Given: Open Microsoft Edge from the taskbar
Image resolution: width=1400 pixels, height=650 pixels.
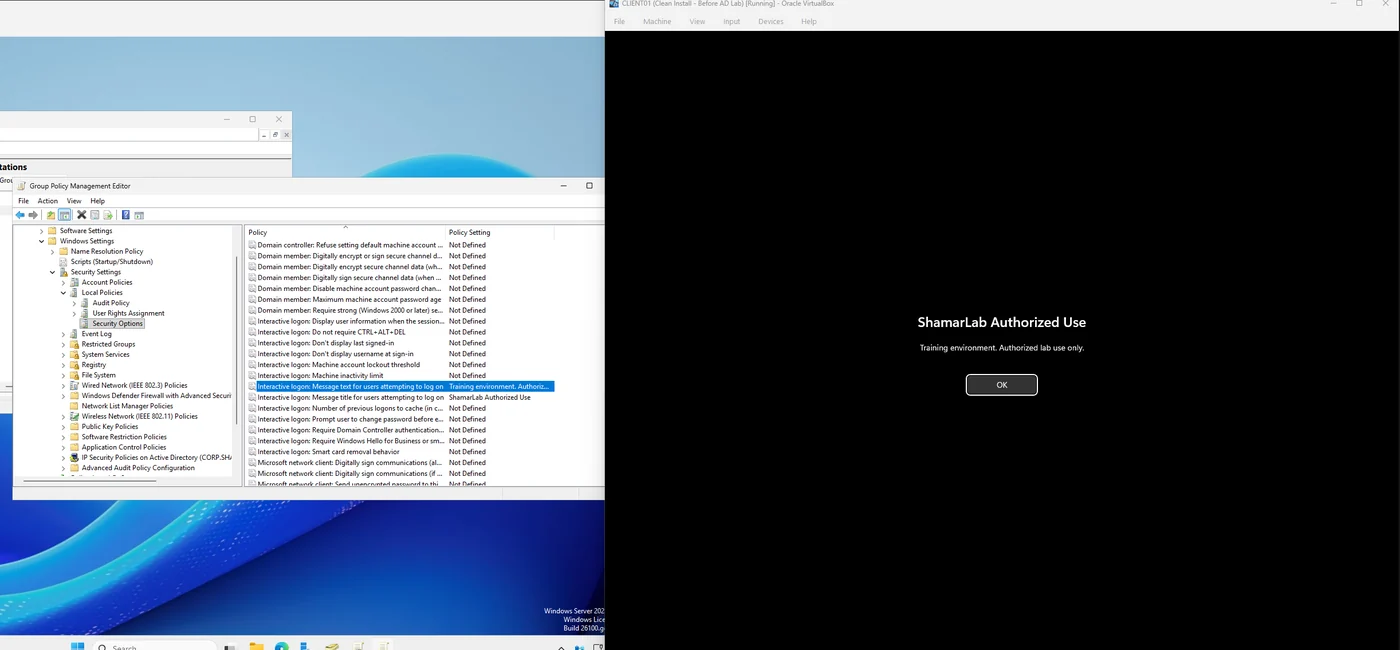Looking at the screenshot, I should point(282,646).
